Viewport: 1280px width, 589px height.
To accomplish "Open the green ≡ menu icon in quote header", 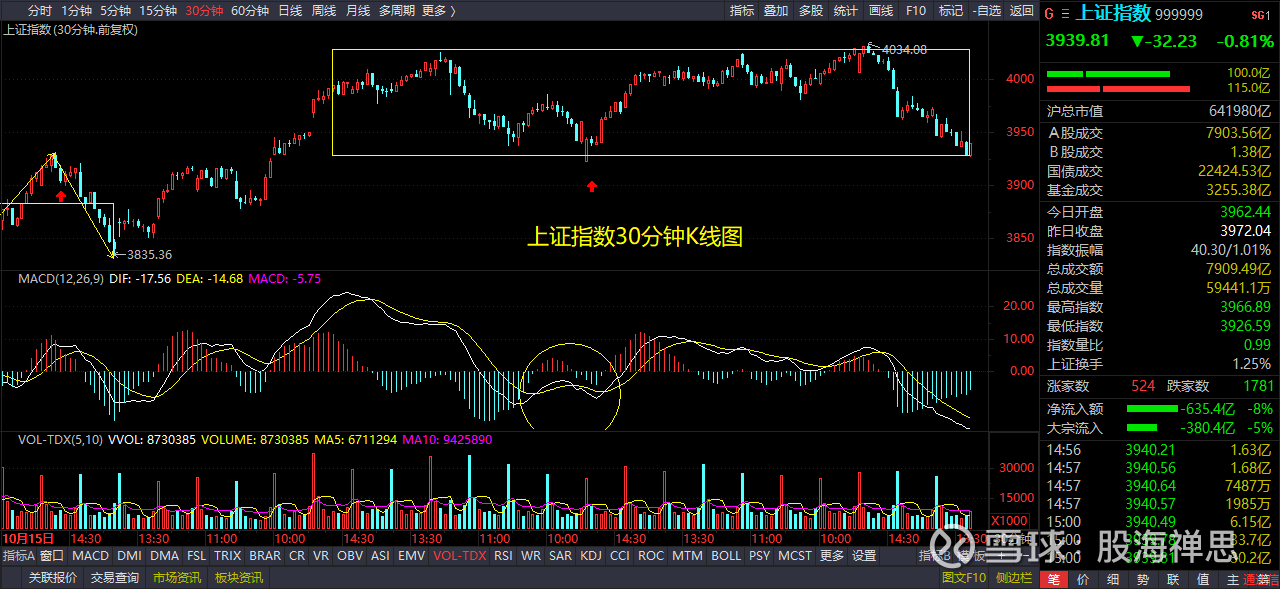I will (x=1066, y=14).
